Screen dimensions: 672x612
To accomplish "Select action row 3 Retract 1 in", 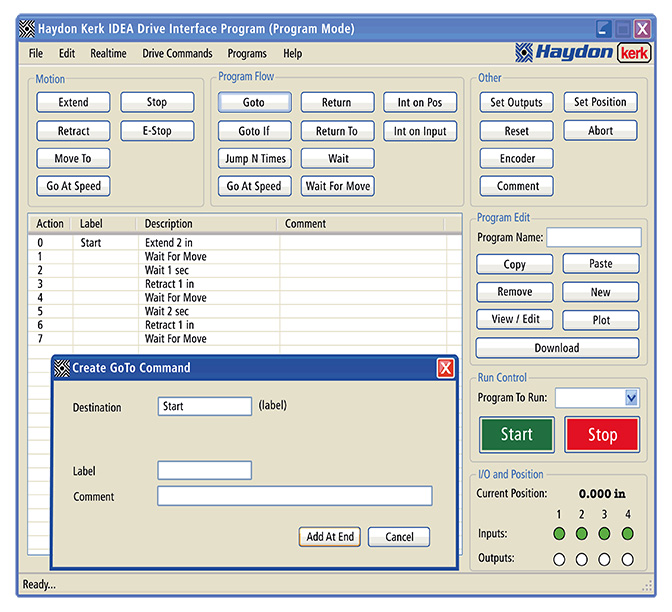I will tap(169, 284).
